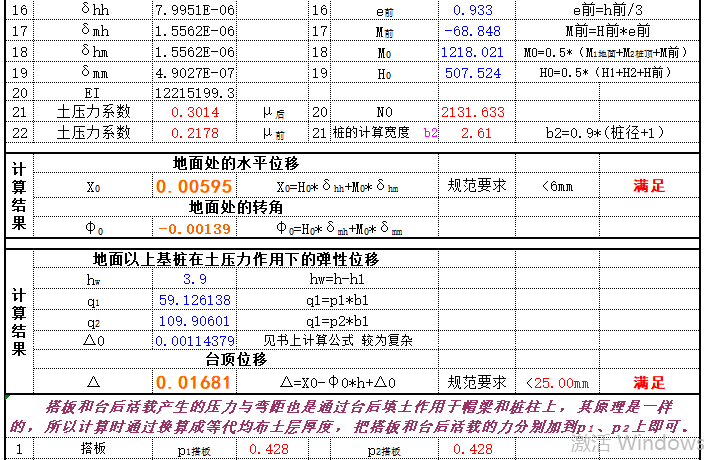The height and width of the screenshot is (460, 704).
Task: Select the δmm value 4.9027E-07 cell
Action: [194, 73]
